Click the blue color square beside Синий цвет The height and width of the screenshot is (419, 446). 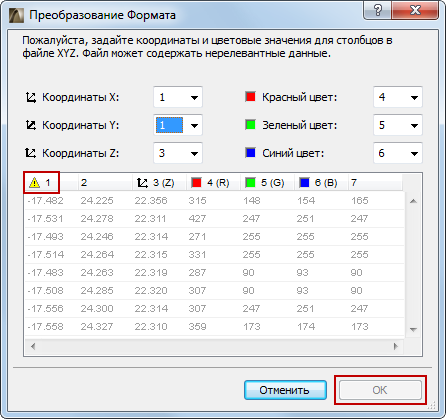(x=250, y=153)
